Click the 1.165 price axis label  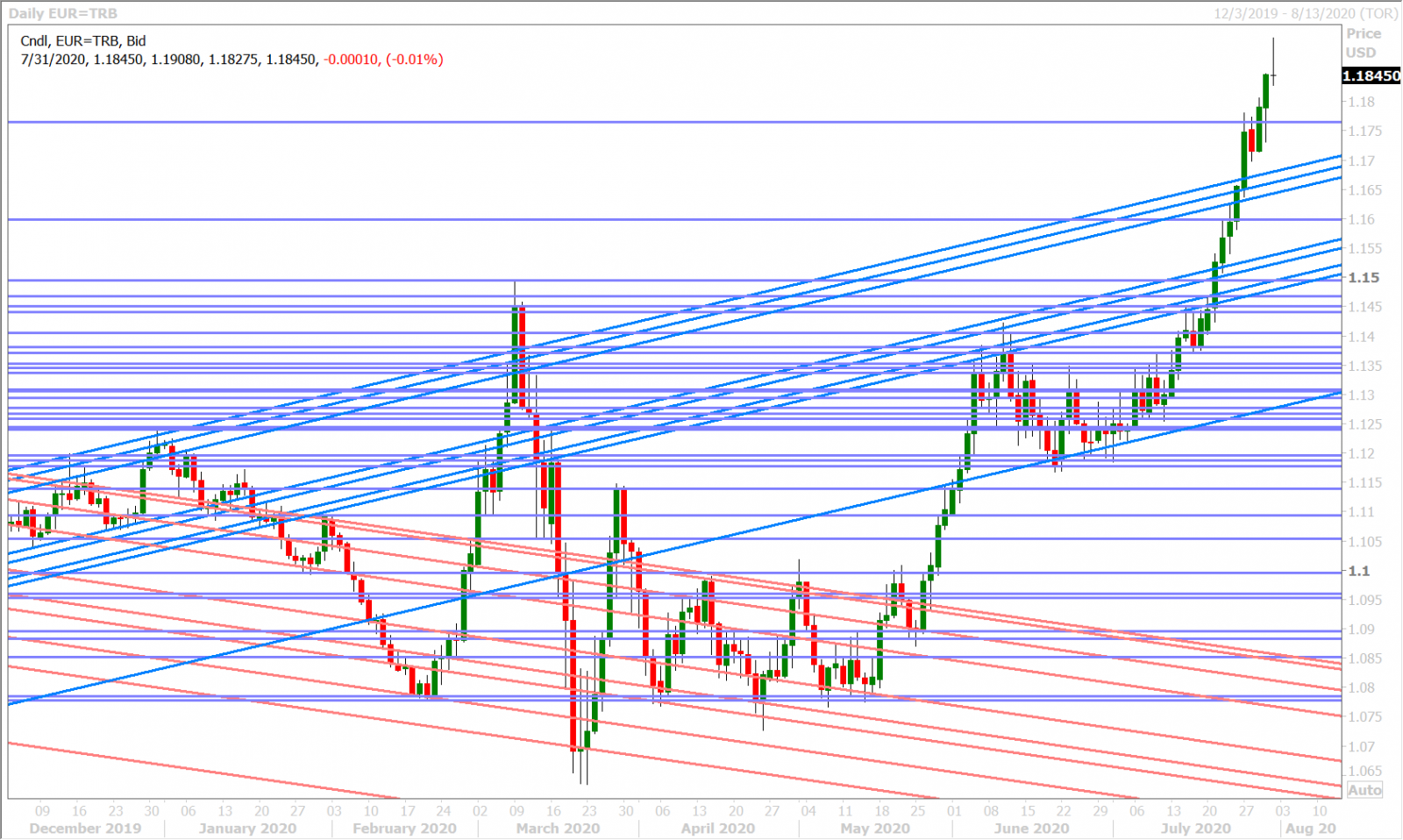pos(1365,190)
